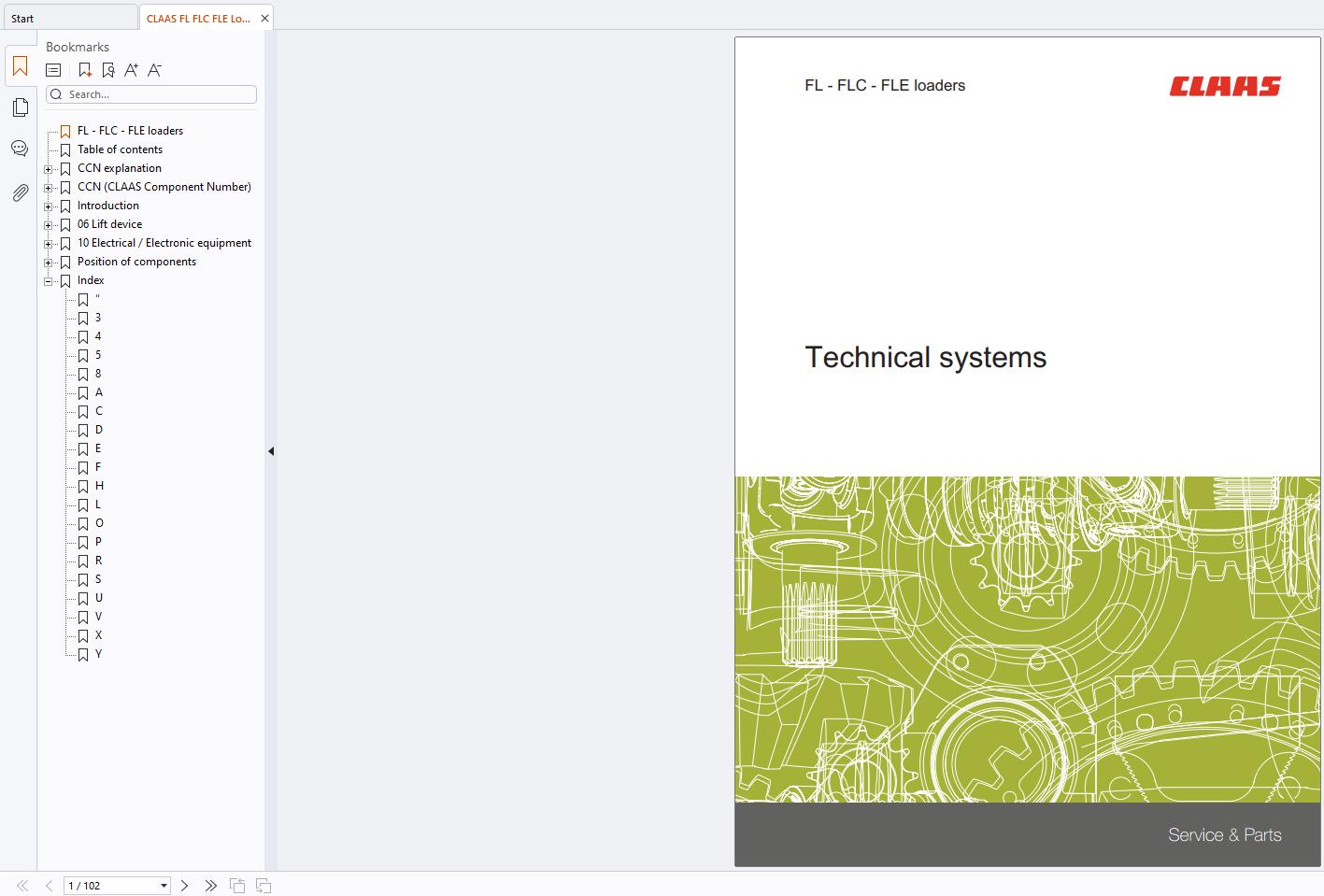The width and height of the screenshot is (1324, 896).
Task: Select the 10 Electrical / Electronic equipment bookmark
Action: click(164, 243)
